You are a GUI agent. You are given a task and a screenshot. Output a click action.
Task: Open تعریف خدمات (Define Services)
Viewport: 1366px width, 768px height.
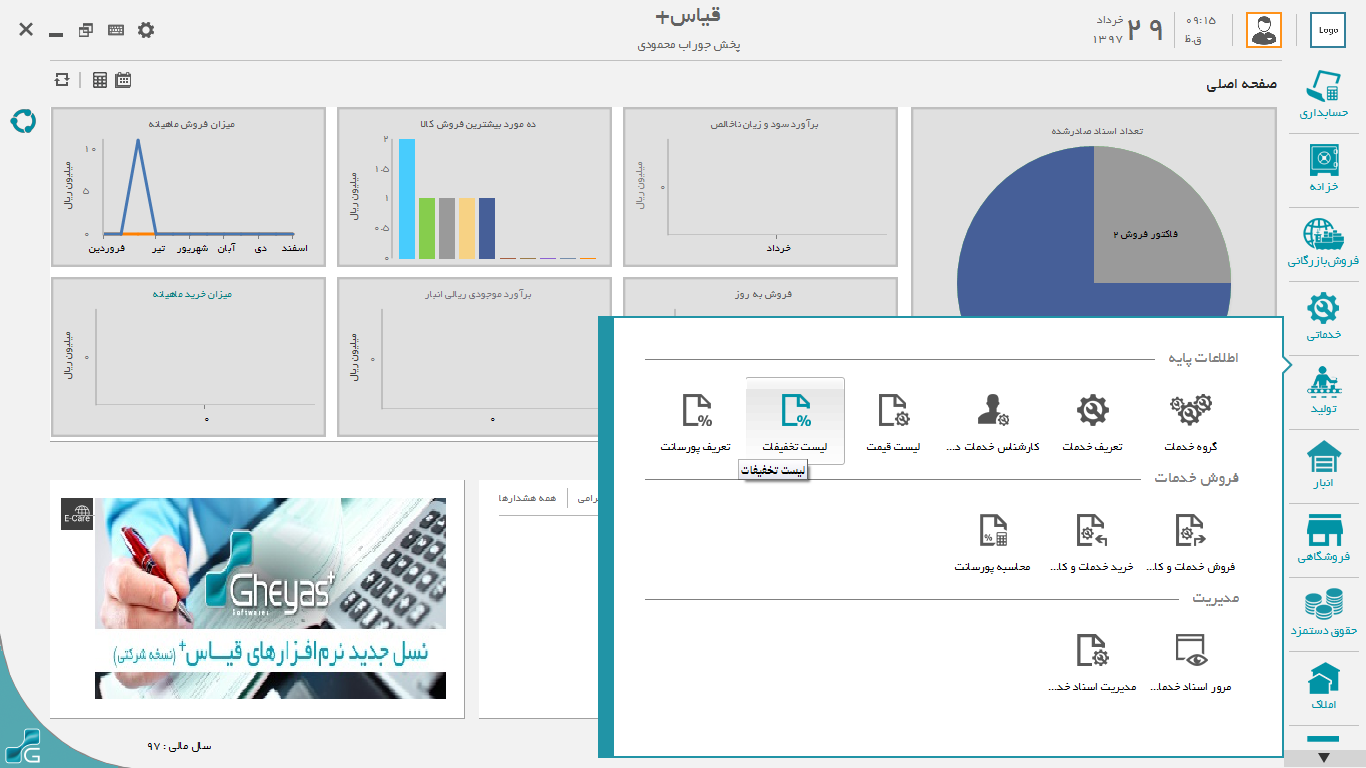(x=1092, y=422)
